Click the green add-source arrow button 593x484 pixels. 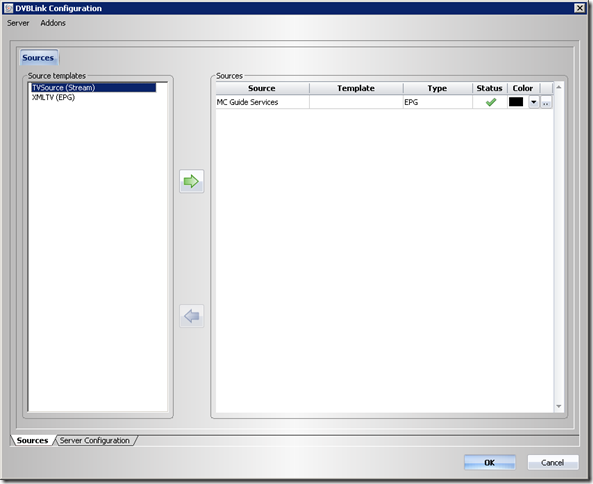click(x=191, y=182)
